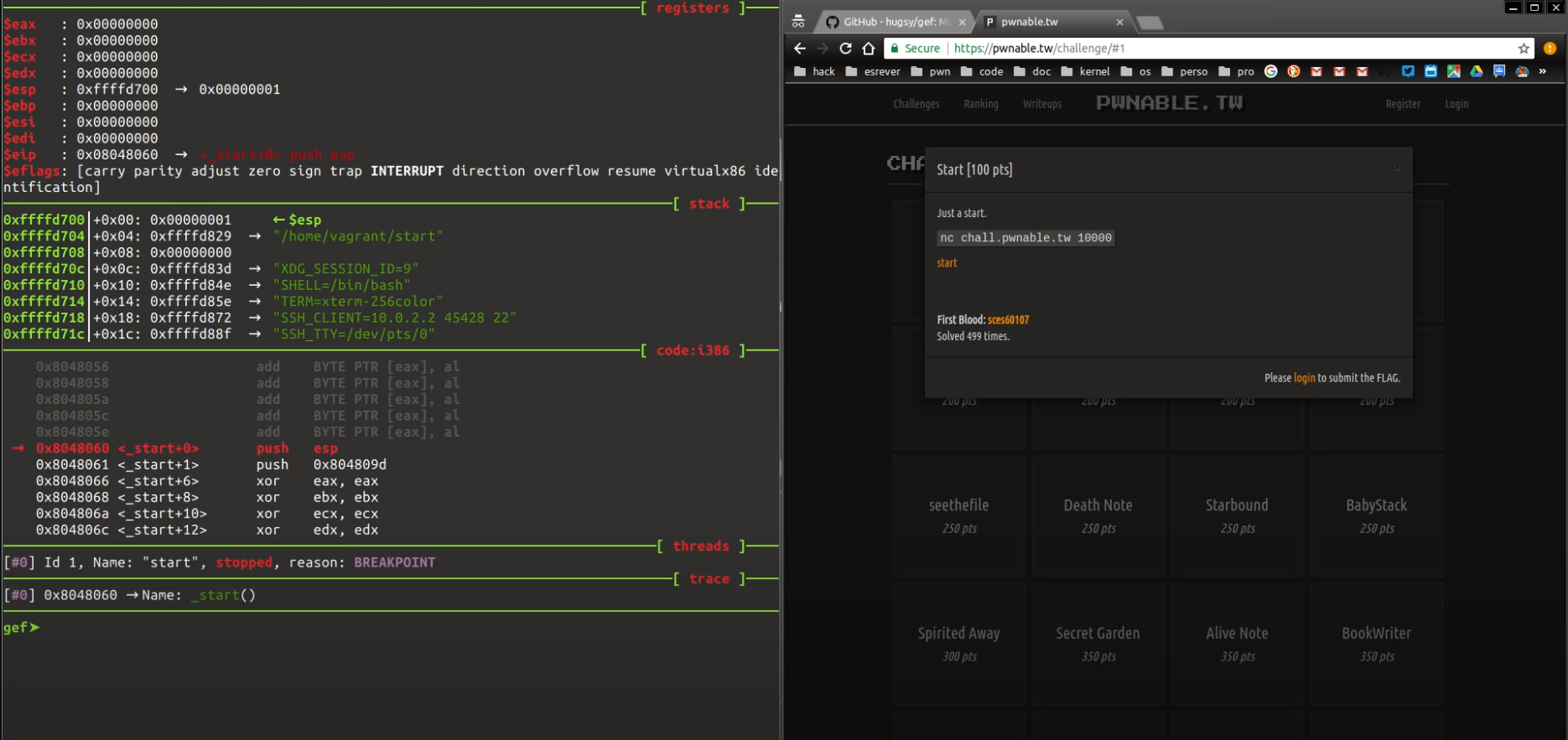Open the Google Drive bookmark icon
The width and height of the screenshot is (1568, 740).
(x=1476, y=71)
